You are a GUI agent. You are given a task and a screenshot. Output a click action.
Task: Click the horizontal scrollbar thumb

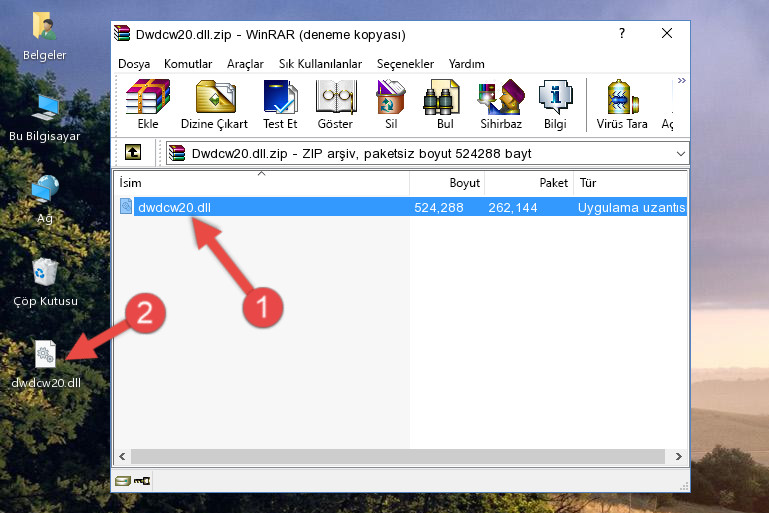click(x=398, y=456)
